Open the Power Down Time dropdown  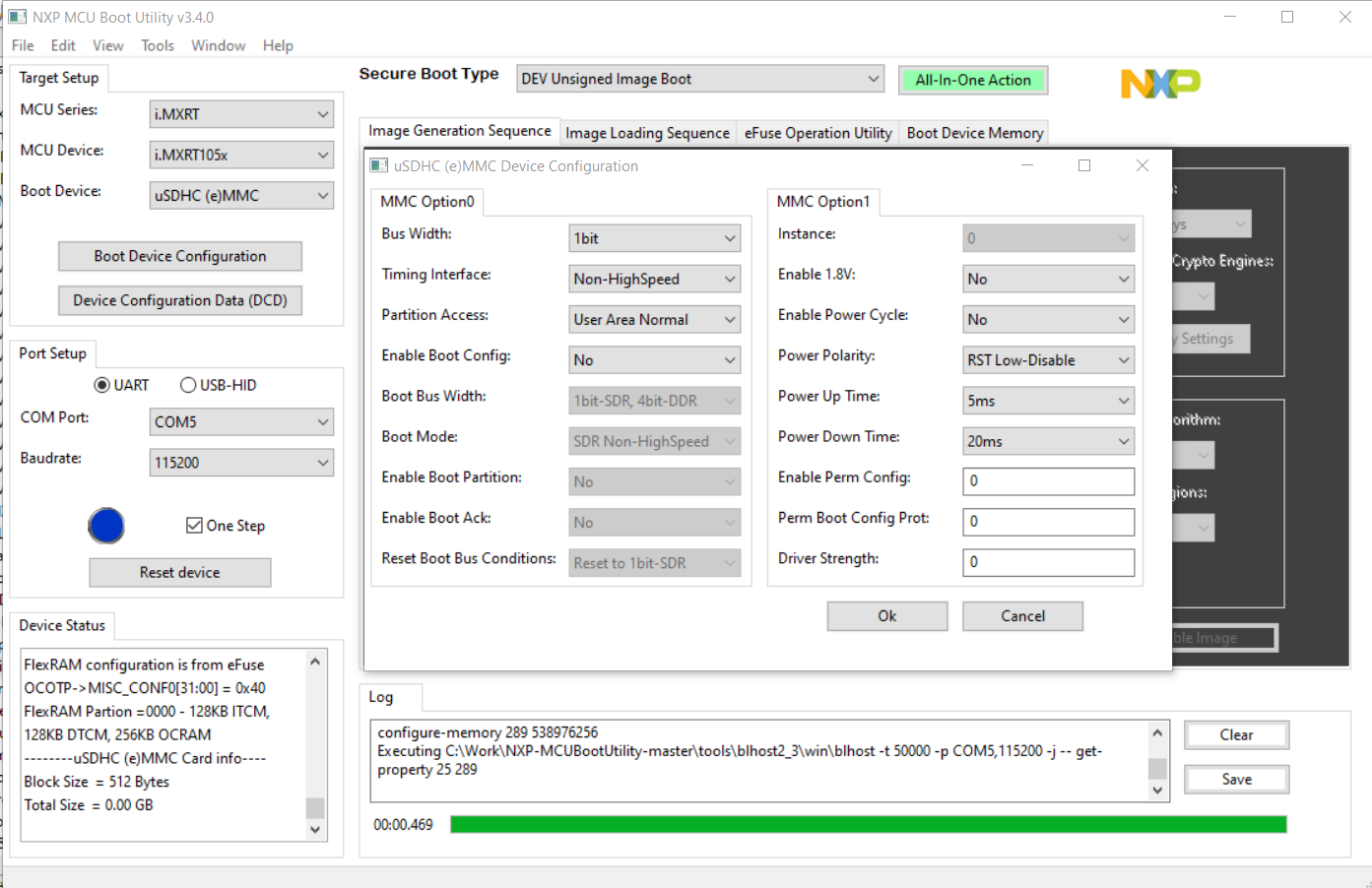(1048, 441)
